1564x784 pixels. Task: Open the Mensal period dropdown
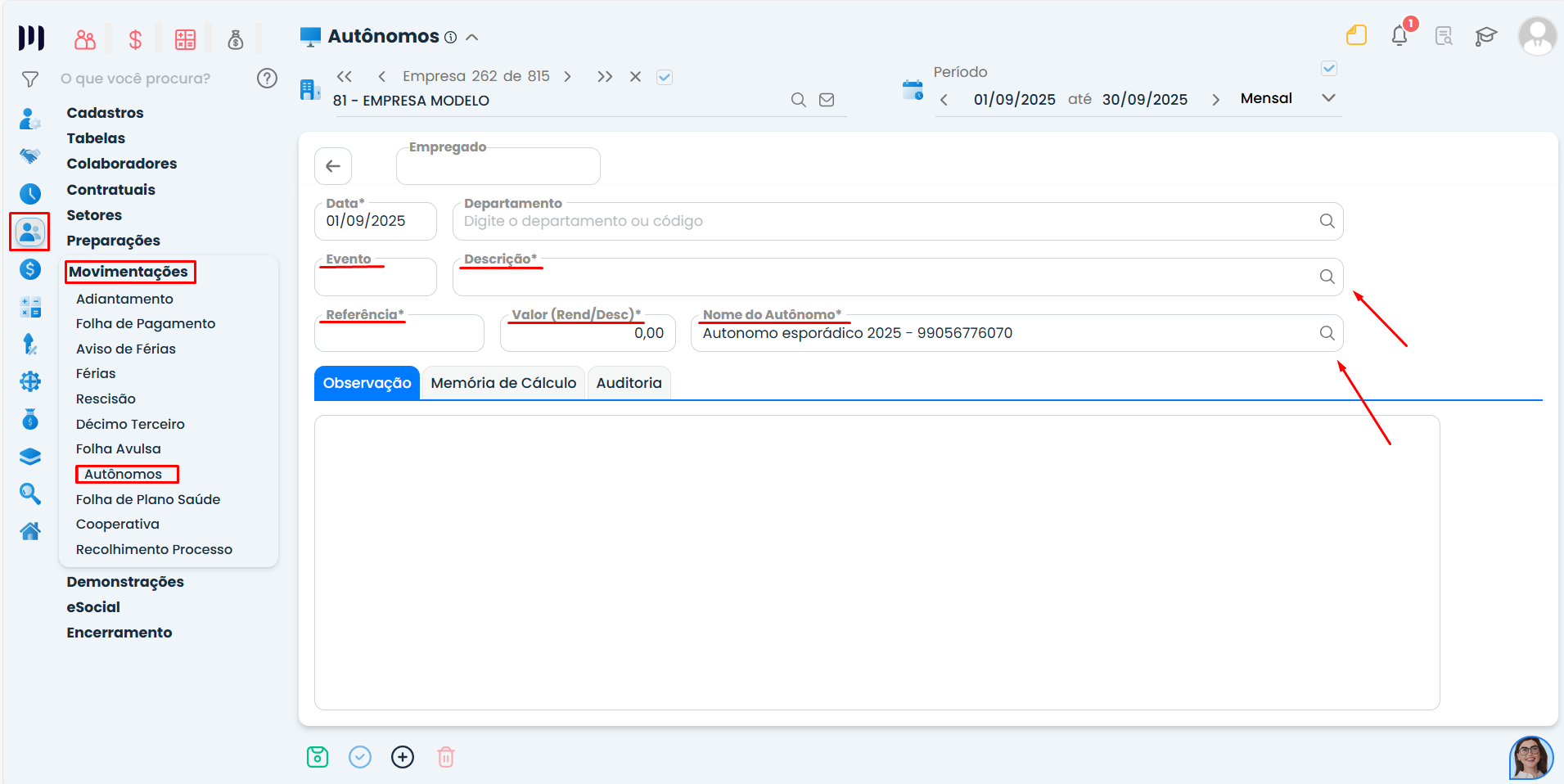(x=1328, y=98)
